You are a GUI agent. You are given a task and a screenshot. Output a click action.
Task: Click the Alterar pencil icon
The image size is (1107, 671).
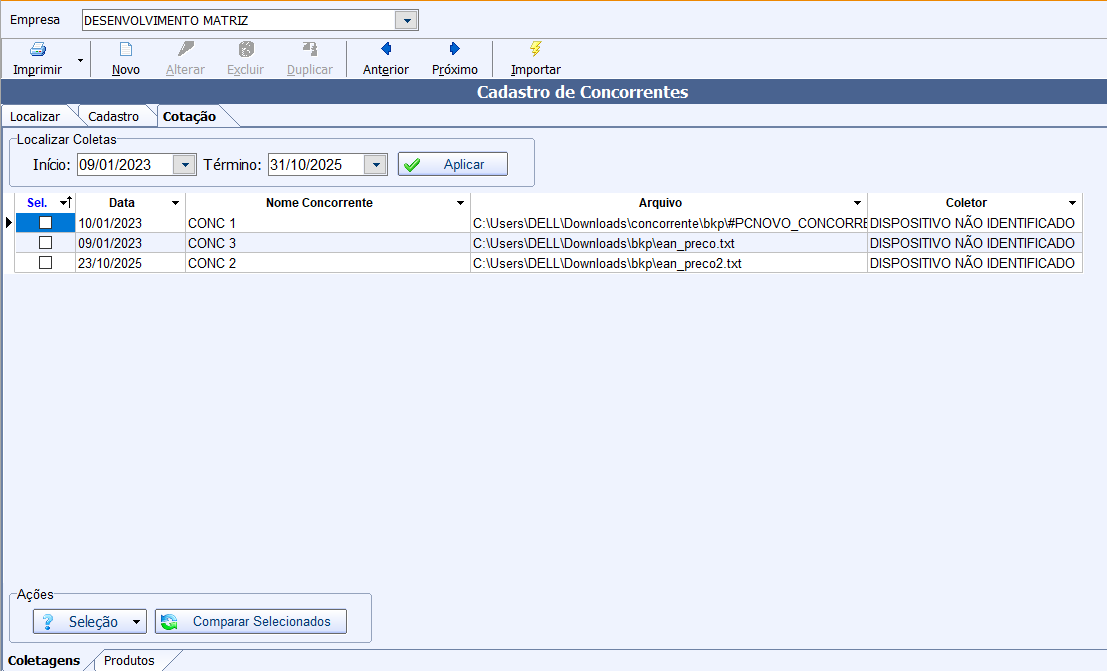point(185,49)
